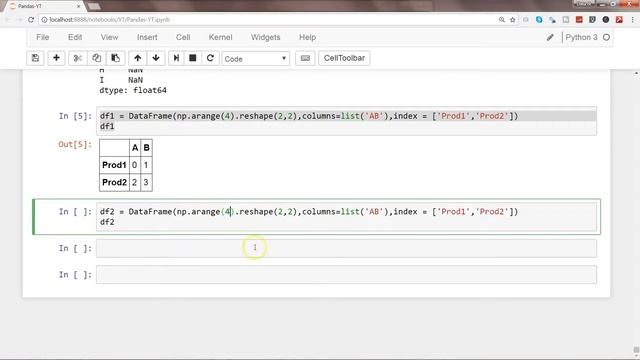Viewport: 640px width, 360px height.
Task: Open the Widgets menu
Action: pyautogui.click(x=265, y=37)
